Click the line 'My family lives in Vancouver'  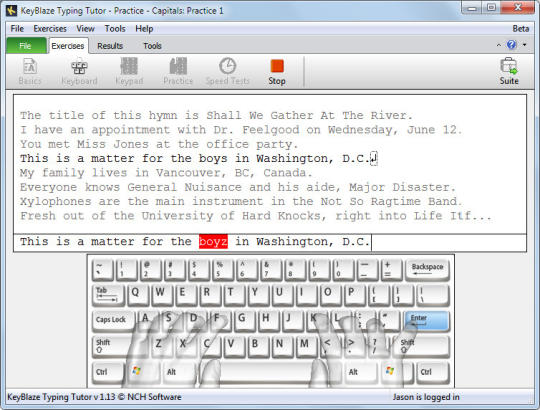(x=166, y=173)
